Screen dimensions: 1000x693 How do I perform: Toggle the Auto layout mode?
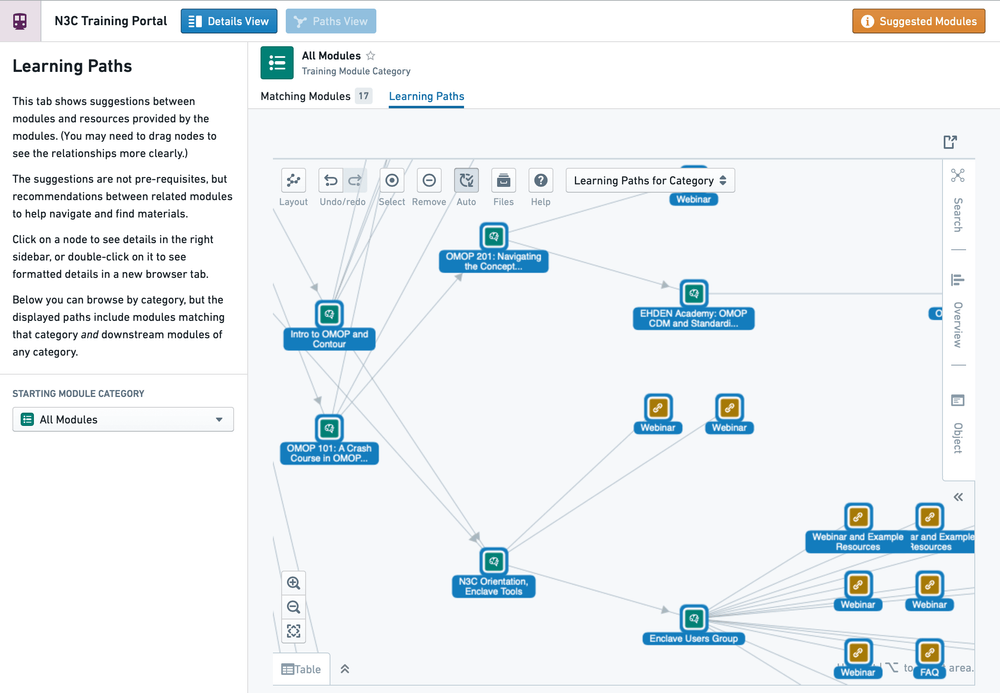coord(466,181)
